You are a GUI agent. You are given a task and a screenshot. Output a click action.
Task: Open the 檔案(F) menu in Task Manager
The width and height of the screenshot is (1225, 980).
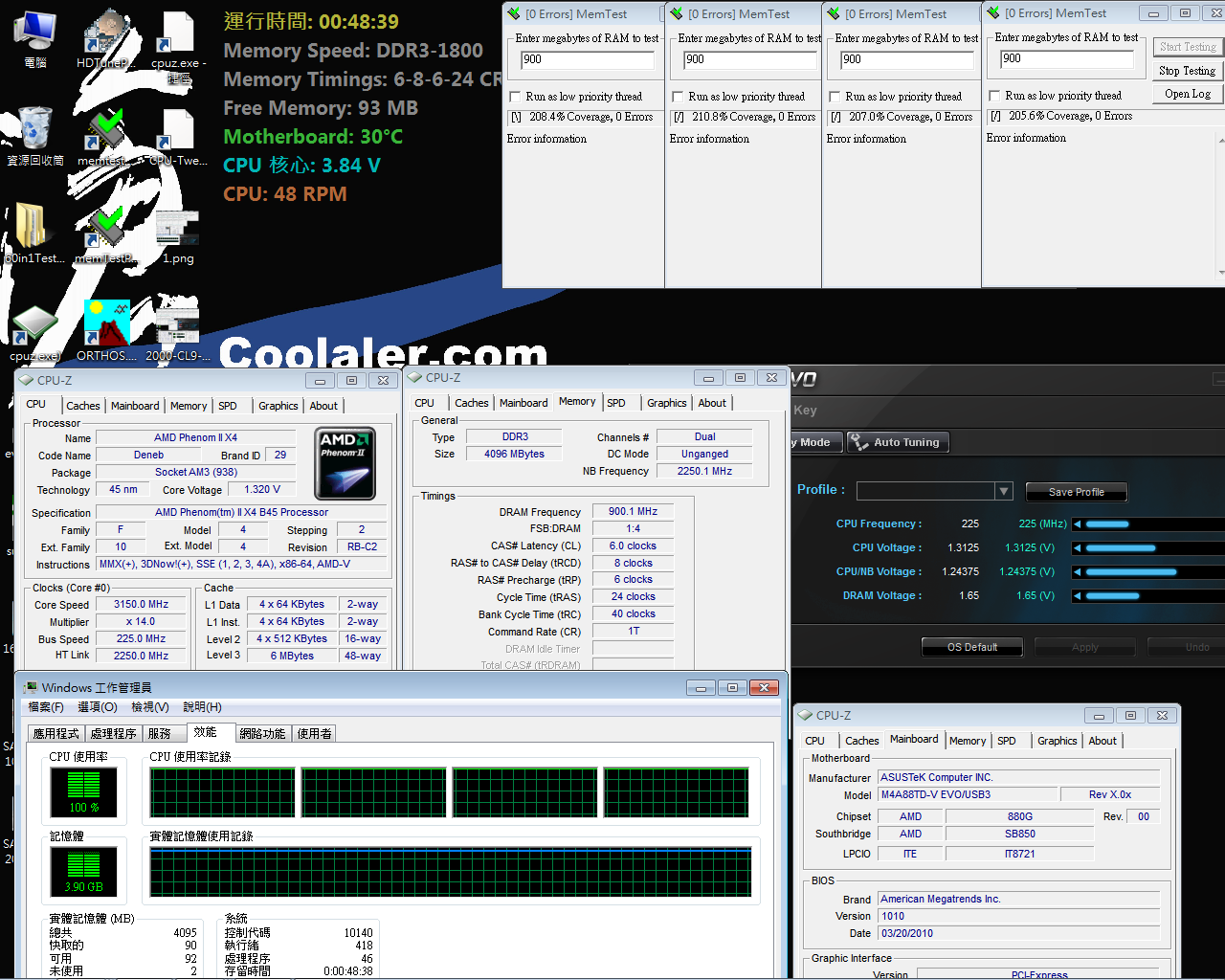pyautogui.click(x=46, y=707)
